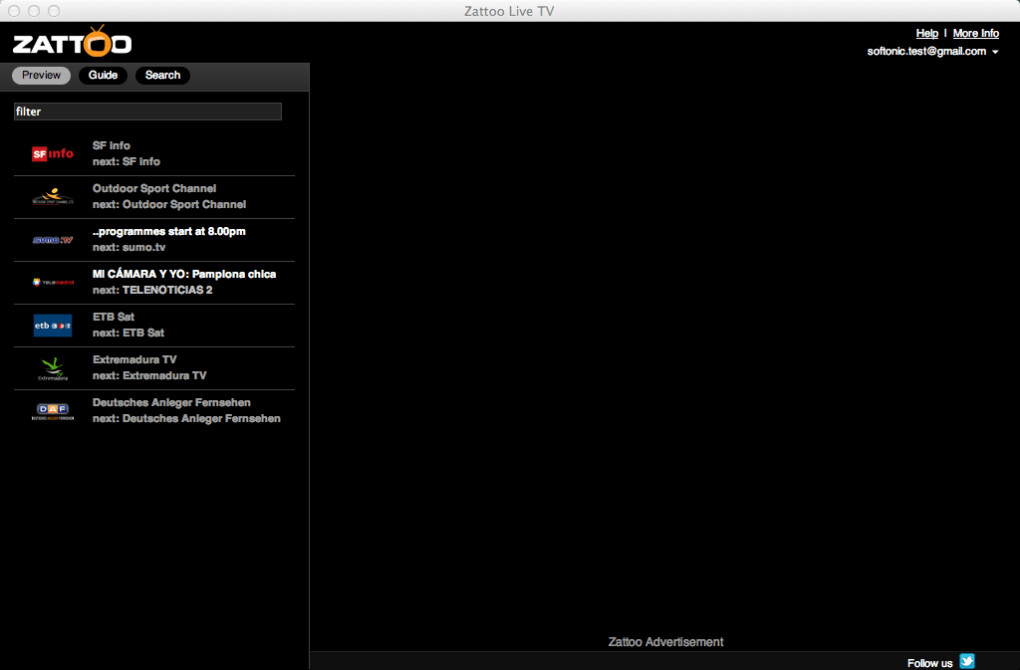Switch to the Search tab
1020x670 pixels.
[163, 75]
